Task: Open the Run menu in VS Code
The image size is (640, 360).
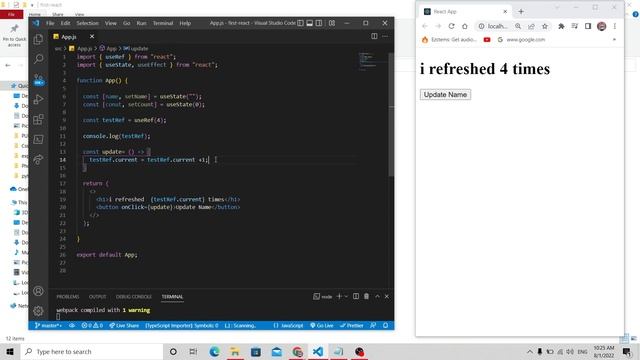Action: point(141,23)
